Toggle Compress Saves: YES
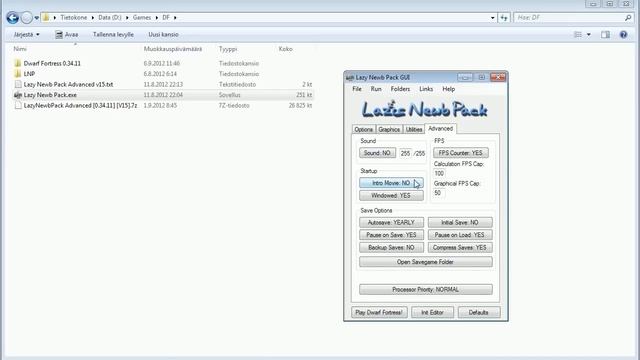This screenshot has width=640, height=360. point(460,248)
